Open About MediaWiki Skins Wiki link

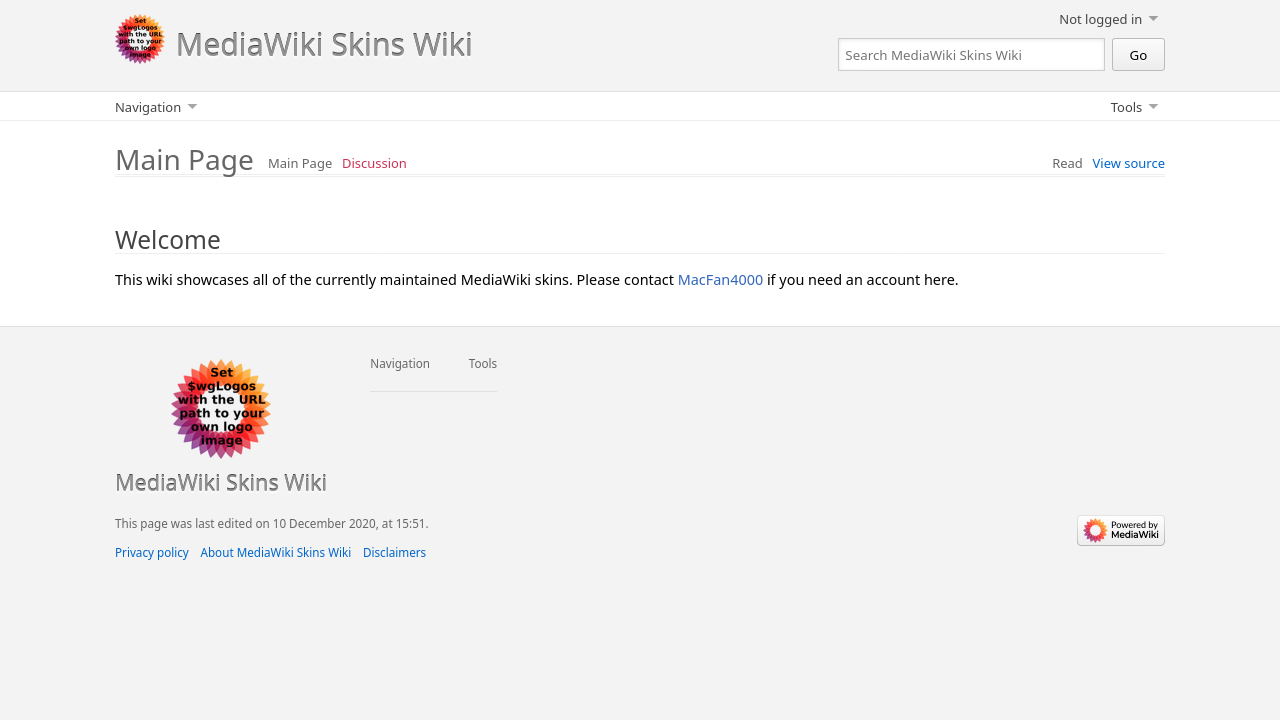(x=276, y=553)
